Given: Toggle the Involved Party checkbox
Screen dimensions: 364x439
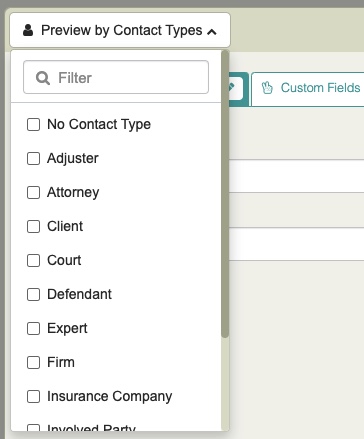Looking at the screenshot, I should [33, 427].
